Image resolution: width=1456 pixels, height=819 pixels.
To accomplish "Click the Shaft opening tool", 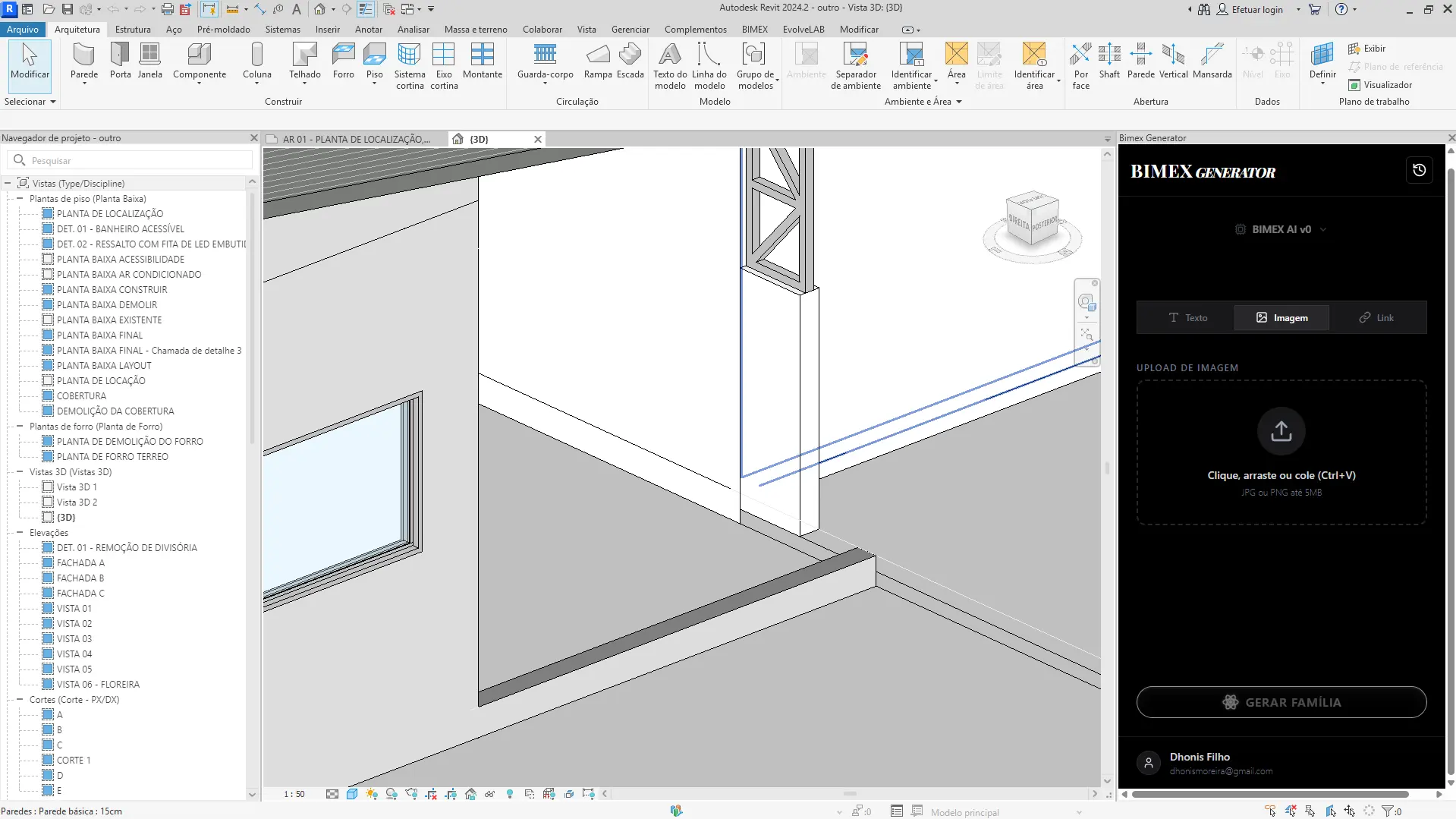I will click(1109, 61).
